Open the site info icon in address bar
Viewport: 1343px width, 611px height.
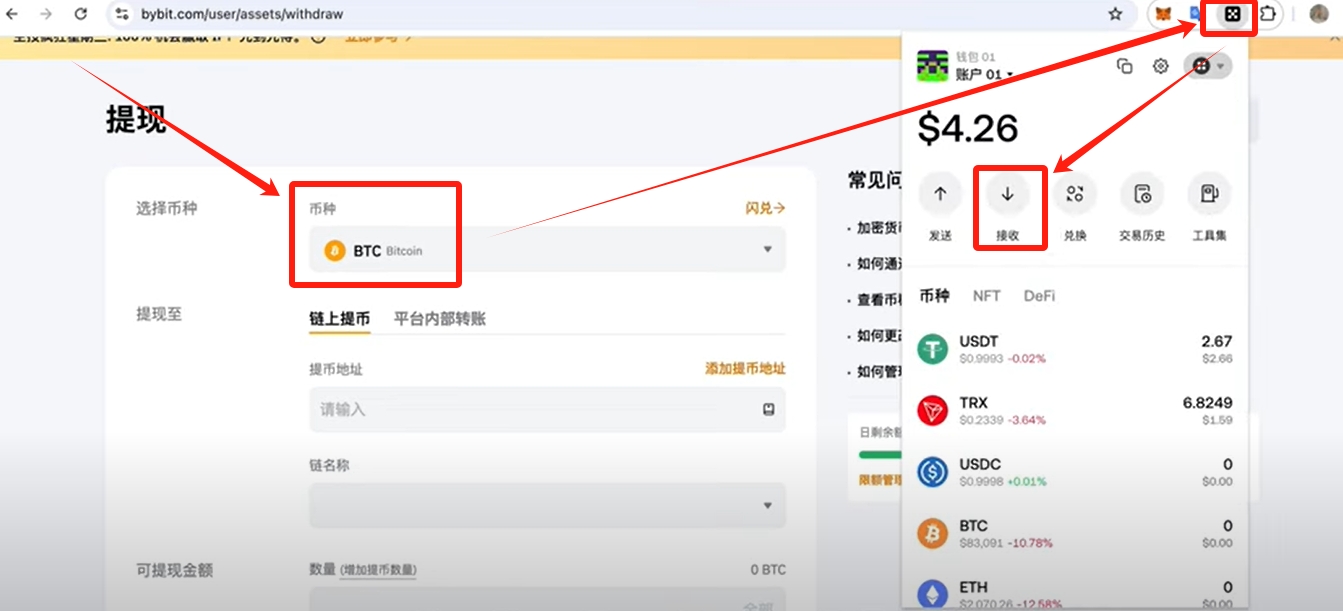(x=121, y=14)
